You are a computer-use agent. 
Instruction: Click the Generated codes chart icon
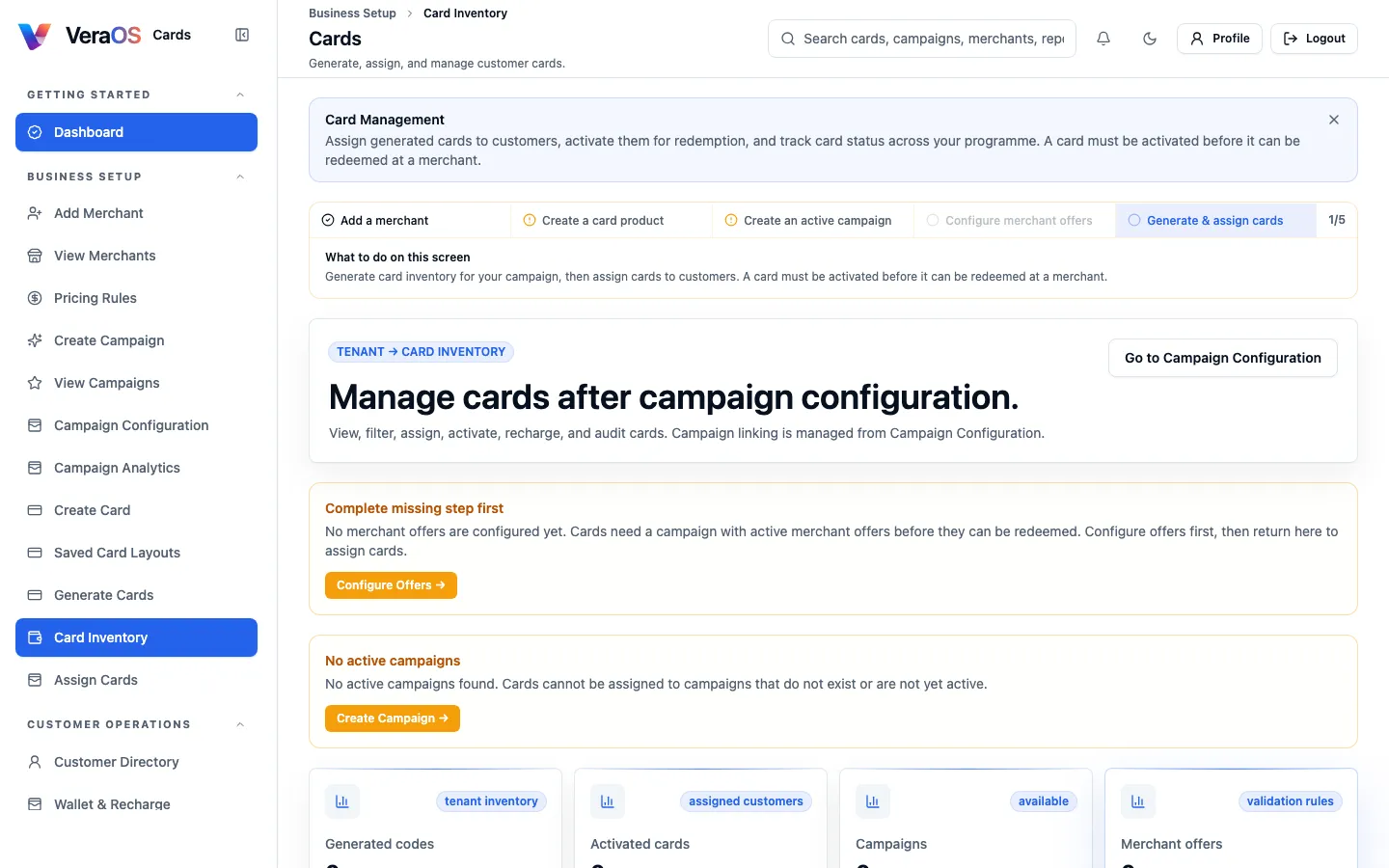(342, 801)
